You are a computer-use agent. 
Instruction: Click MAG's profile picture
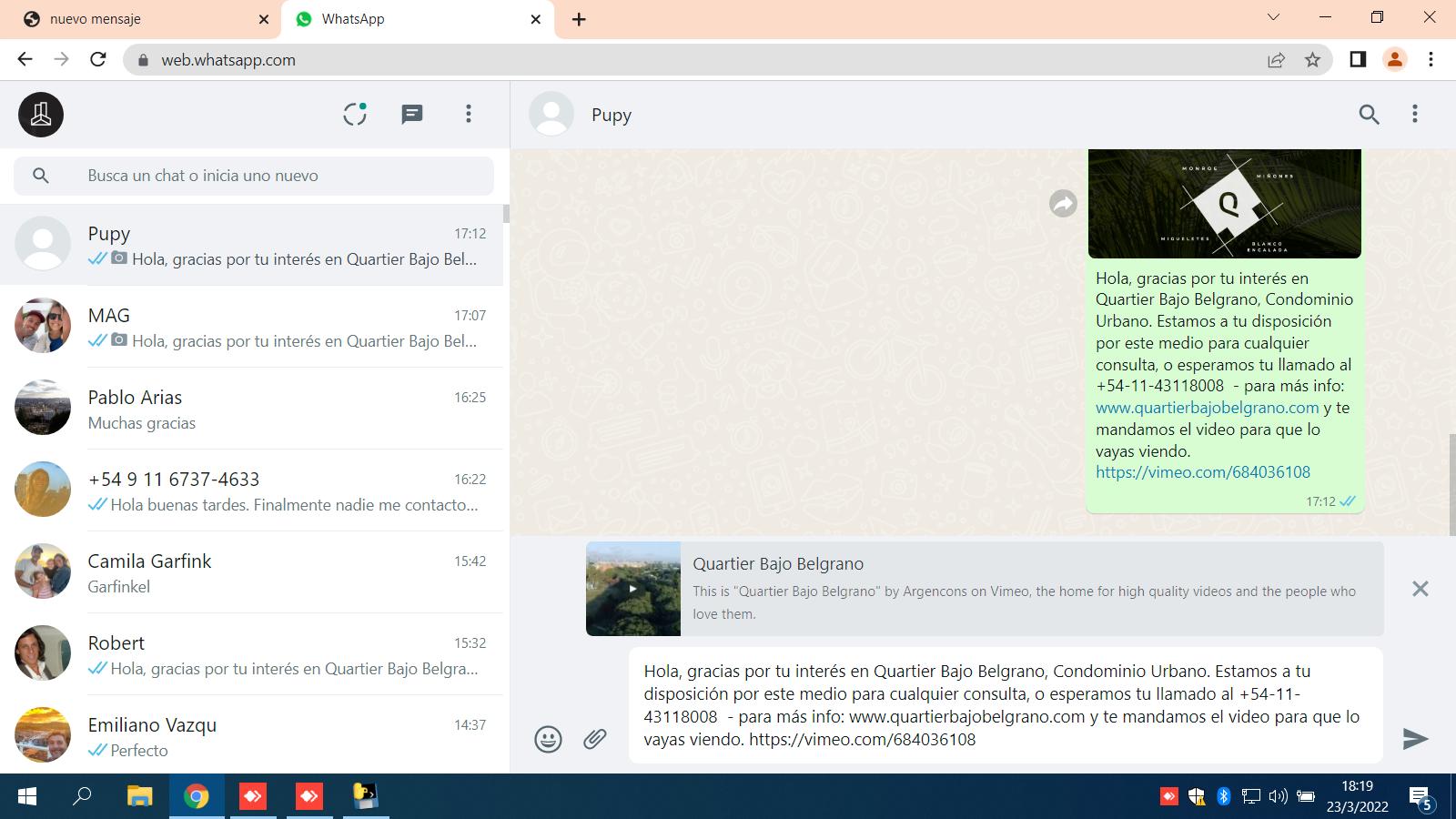pos(43,326)
